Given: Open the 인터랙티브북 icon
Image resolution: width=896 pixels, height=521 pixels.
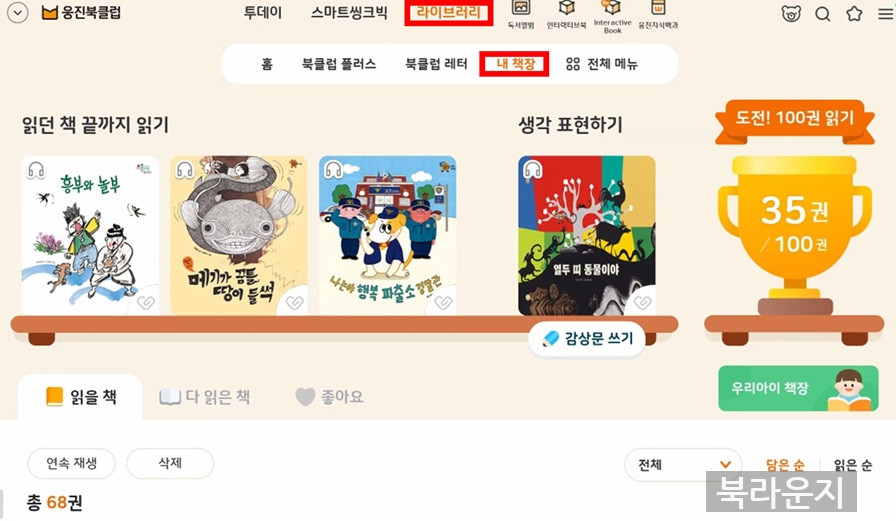Looking at the screenshot, I should tap(566, 15).
